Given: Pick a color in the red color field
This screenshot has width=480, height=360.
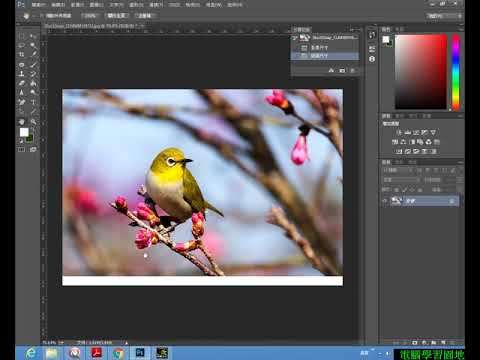Looking at the screenshot, I should [x=421, y=72].
